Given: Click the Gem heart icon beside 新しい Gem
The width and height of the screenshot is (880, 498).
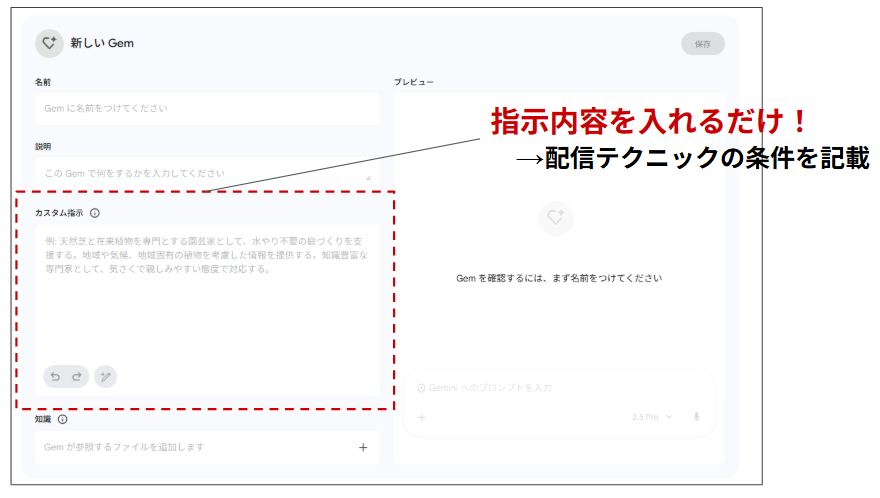Looking at the screenshot, I should click(49, 43).
